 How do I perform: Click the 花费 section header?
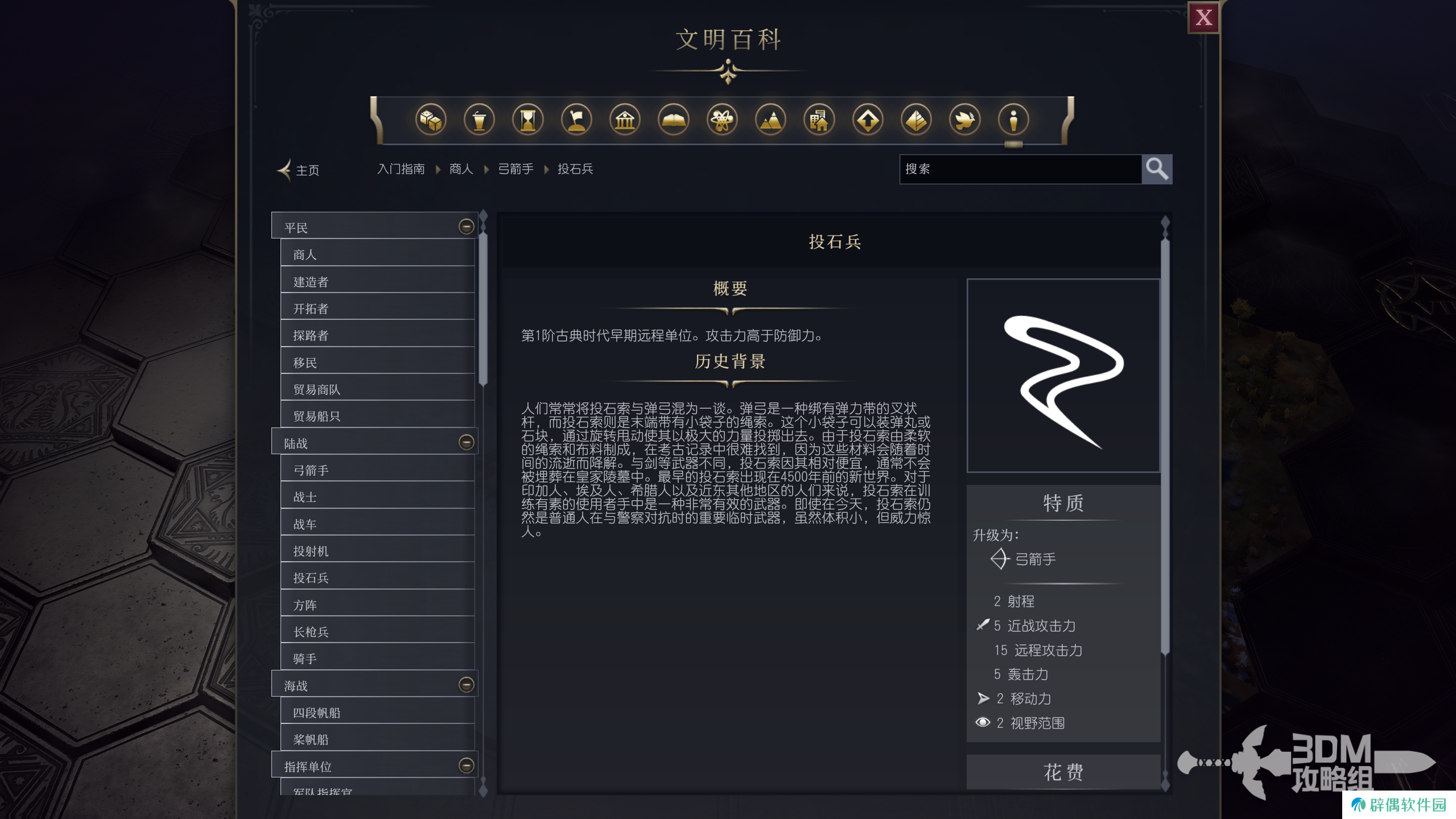coord(1063,772)
